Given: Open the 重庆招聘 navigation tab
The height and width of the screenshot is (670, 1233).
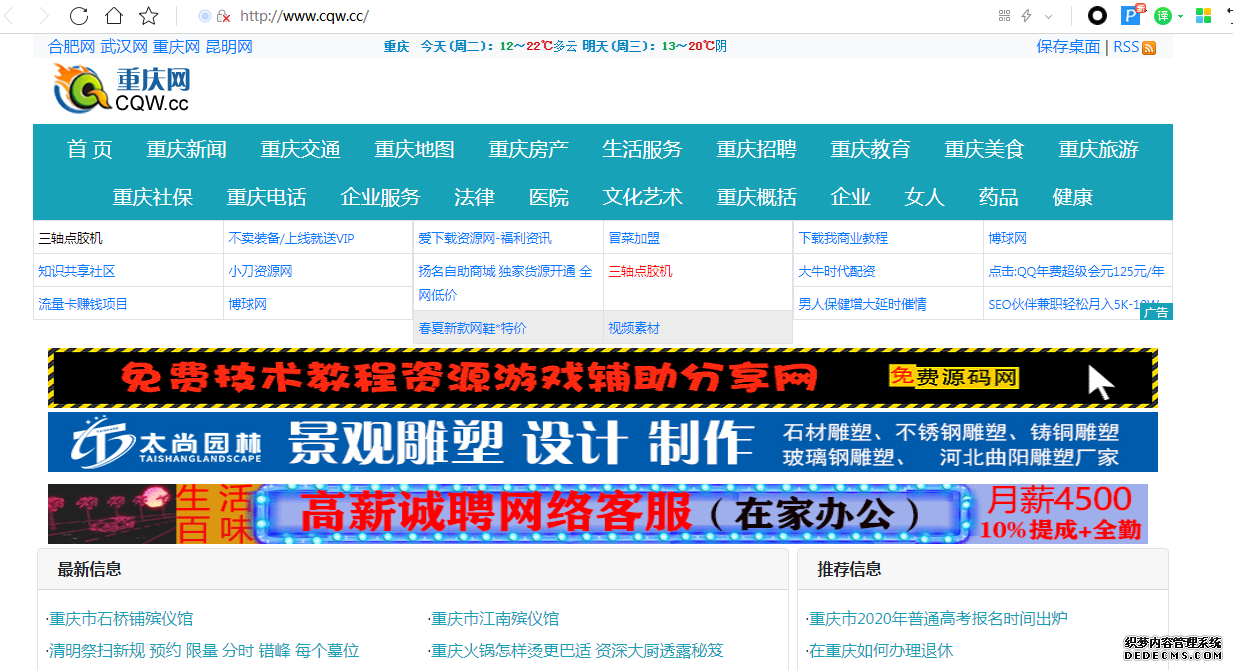Looking at the screenshot, I should coord(756,149).
